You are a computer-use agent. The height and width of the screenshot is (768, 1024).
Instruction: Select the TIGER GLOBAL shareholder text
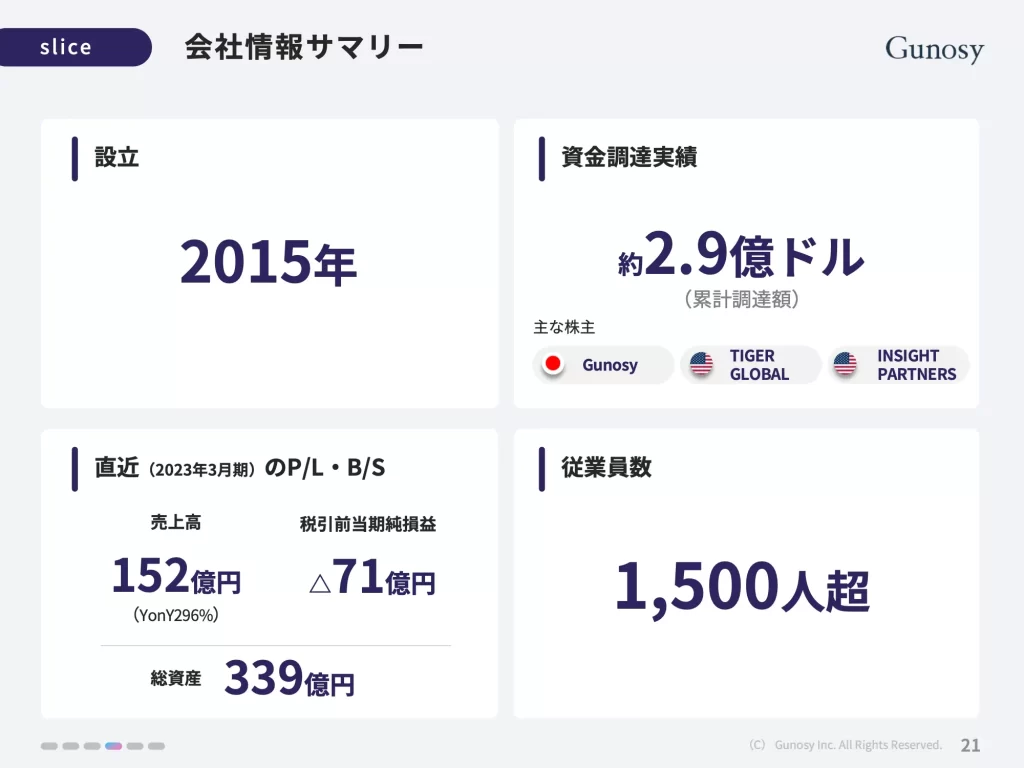click(x=759, y=365)
